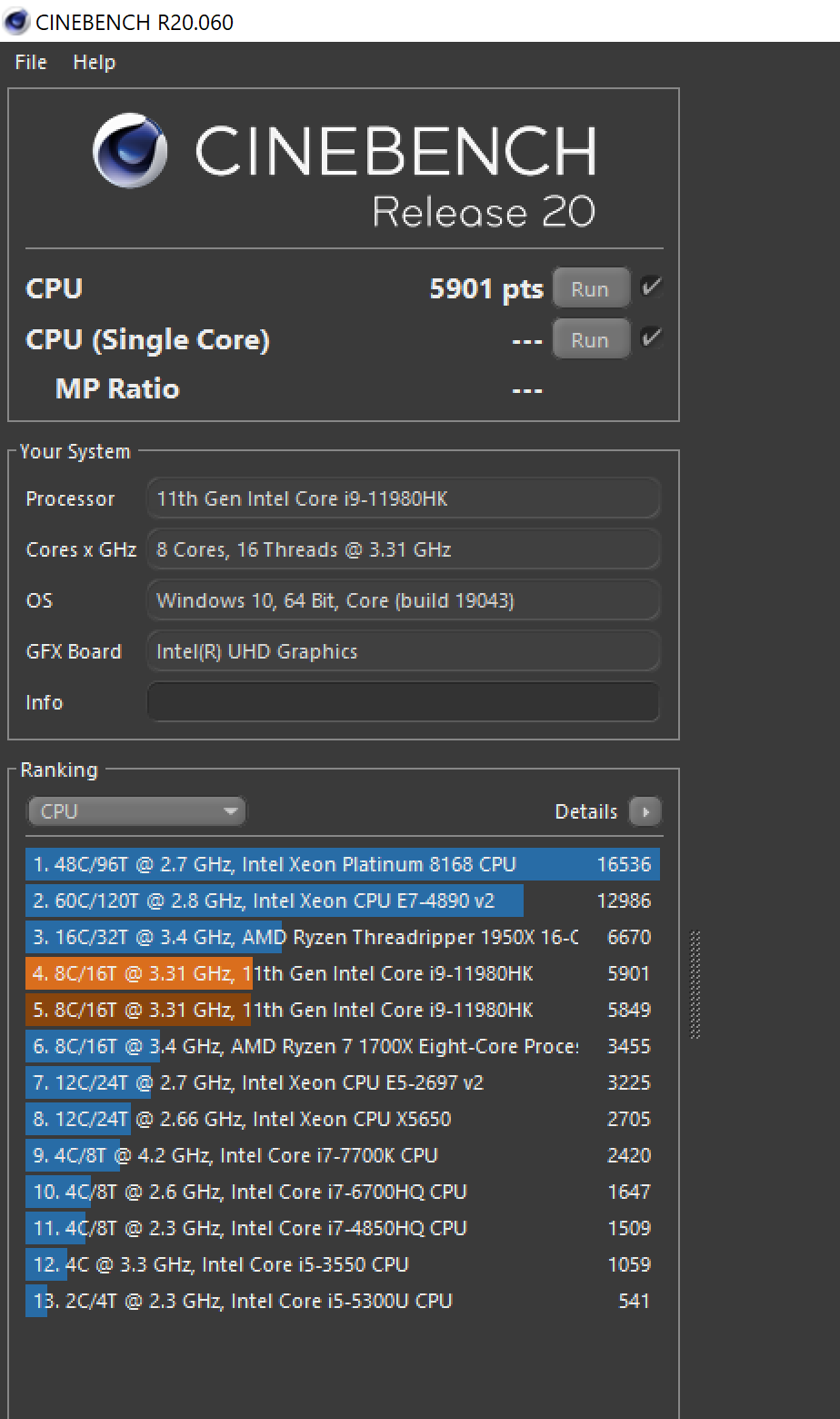Run the CPU benchmark
The image size is (840, 1419).
click(590, 289)
